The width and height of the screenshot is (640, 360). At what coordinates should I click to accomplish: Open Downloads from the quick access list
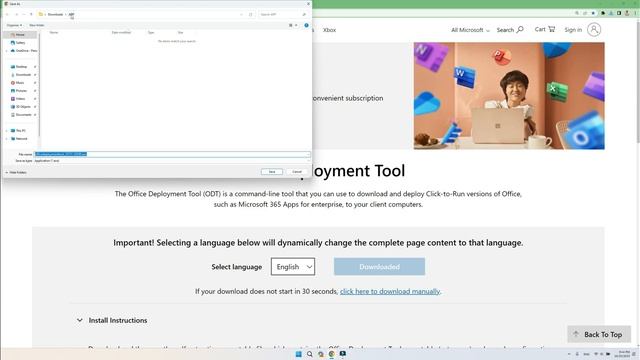(22, 75)
